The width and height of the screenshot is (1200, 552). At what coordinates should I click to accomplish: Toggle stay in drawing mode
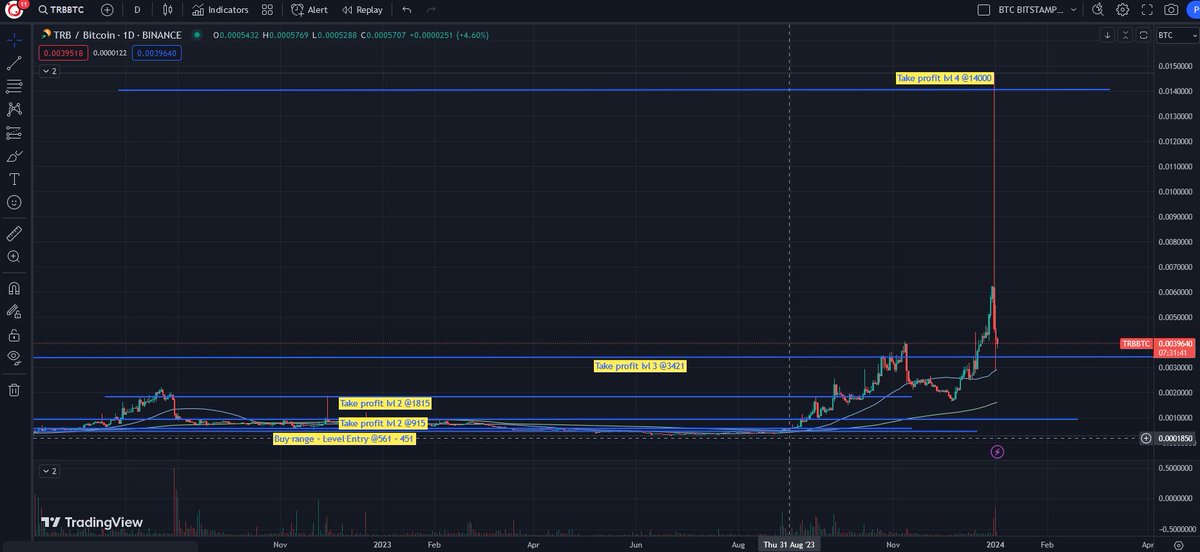coord(14,311)
